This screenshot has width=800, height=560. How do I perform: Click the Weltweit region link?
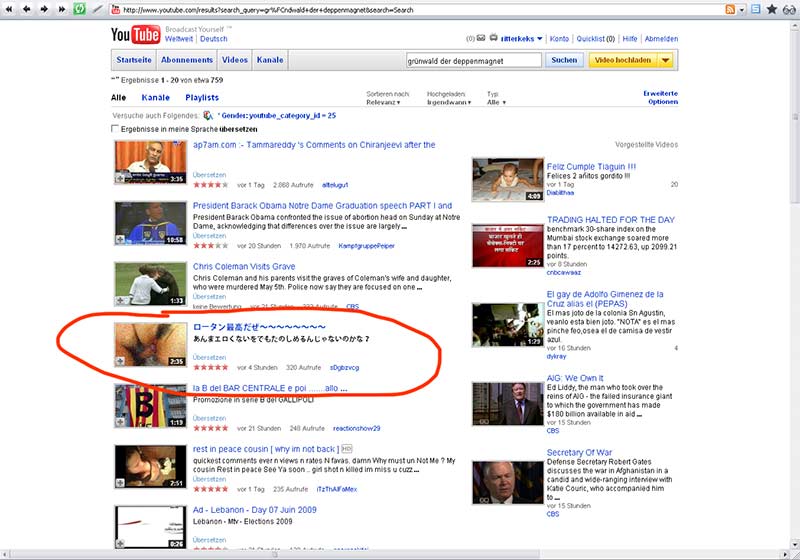pyautogui.click(x=179, y=39)
